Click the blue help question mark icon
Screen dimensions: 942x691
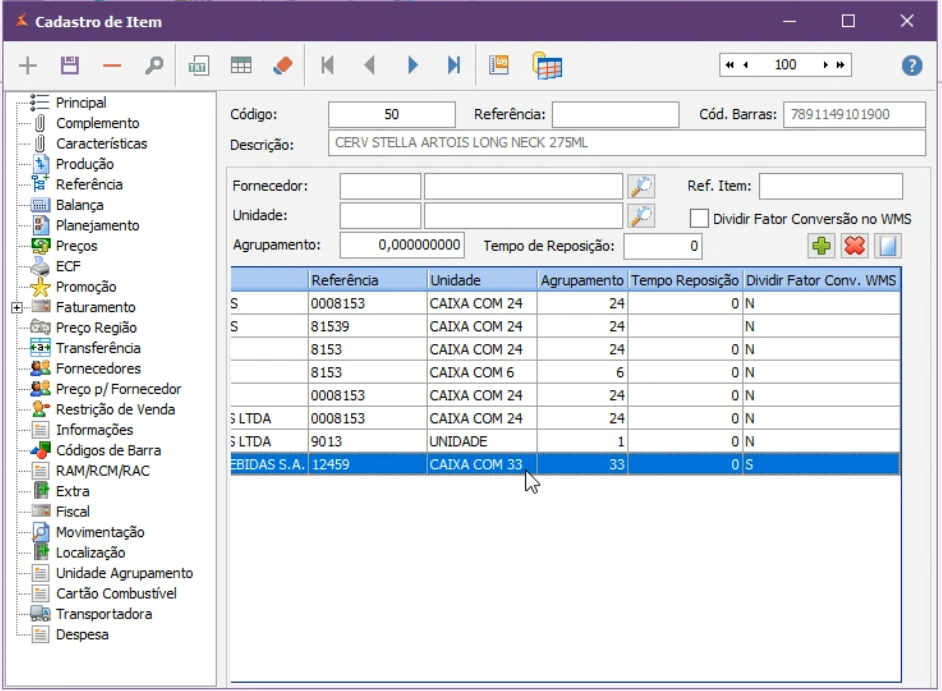(x=911, y=66)
